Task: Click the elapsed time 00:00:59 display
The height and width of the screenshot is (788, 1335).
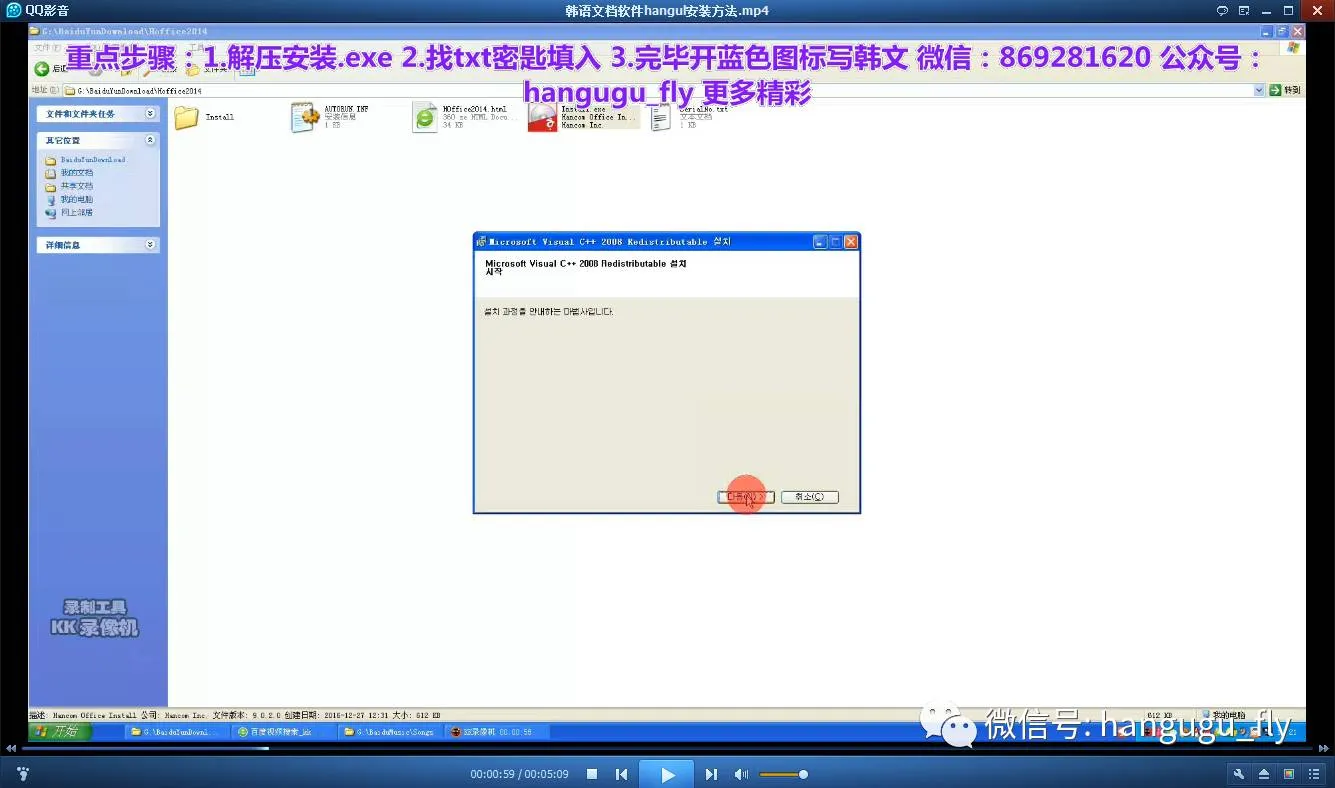Action: pyautogui.click(x=492, y=775)
